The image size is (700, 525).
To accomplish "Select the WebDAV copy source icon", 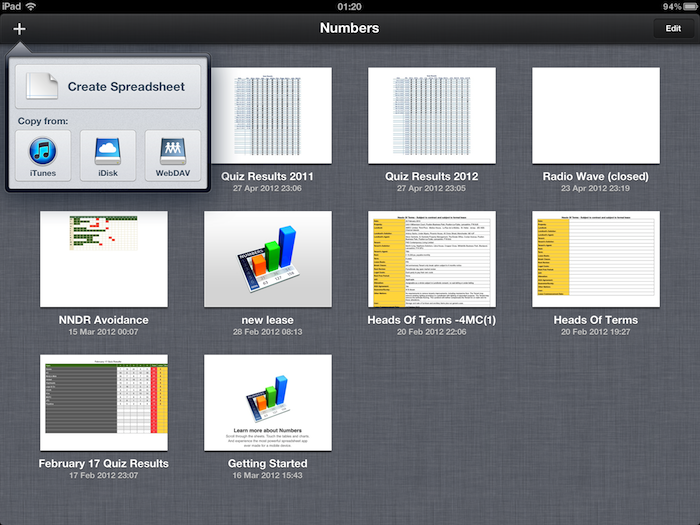I will click(172, 155).
